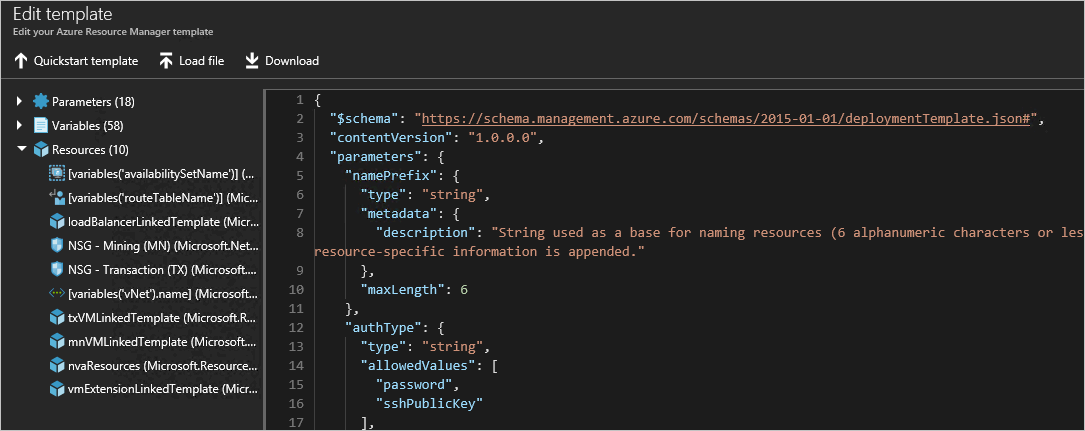
Task: Select Parameters (18) tree label
Action: pos(93,102)
